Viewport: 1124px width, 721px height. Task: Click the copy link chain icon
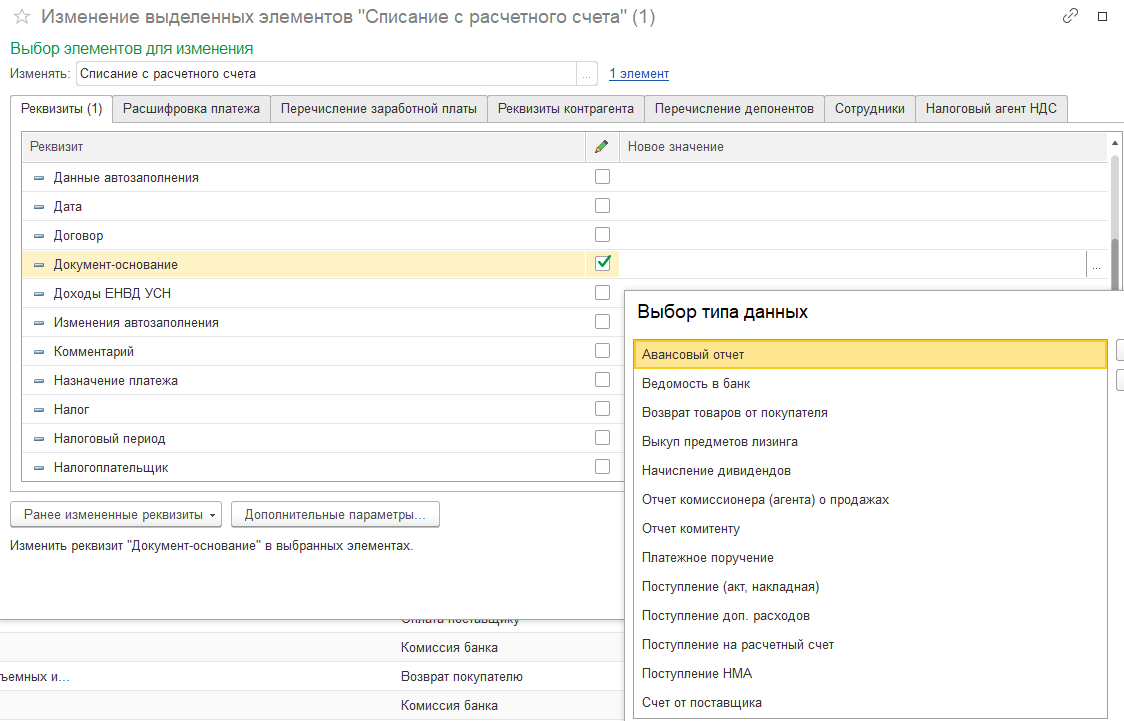coord(1070,17)
